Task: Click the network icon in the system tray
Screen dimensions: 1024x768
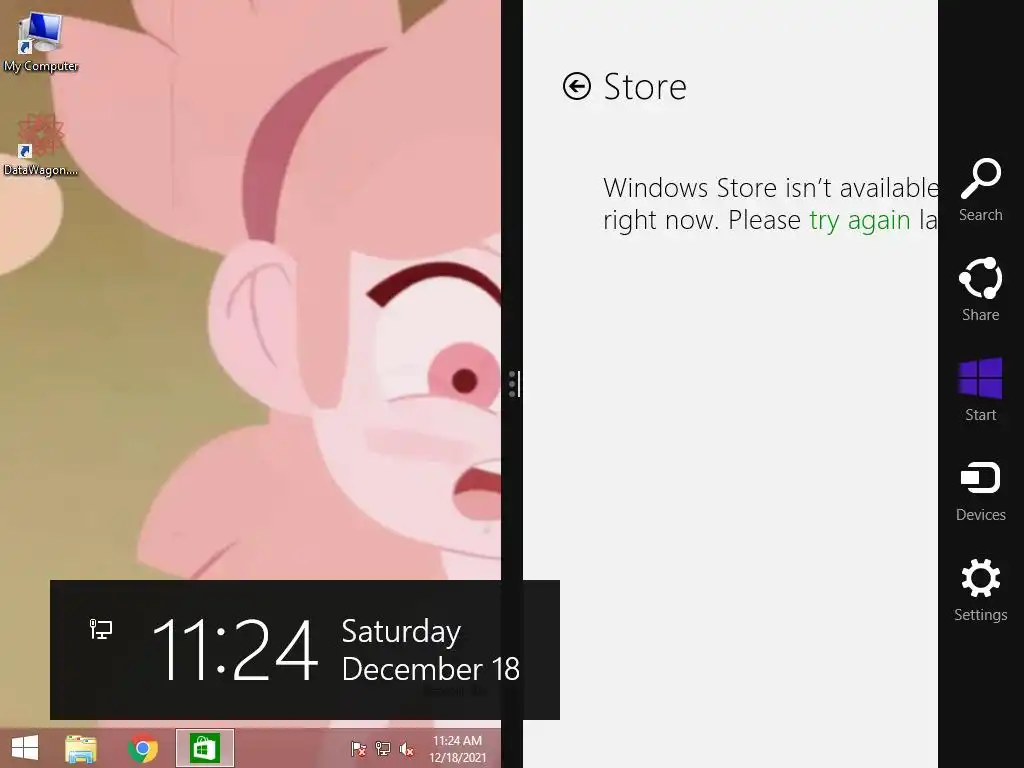Action: click(383, 749)
